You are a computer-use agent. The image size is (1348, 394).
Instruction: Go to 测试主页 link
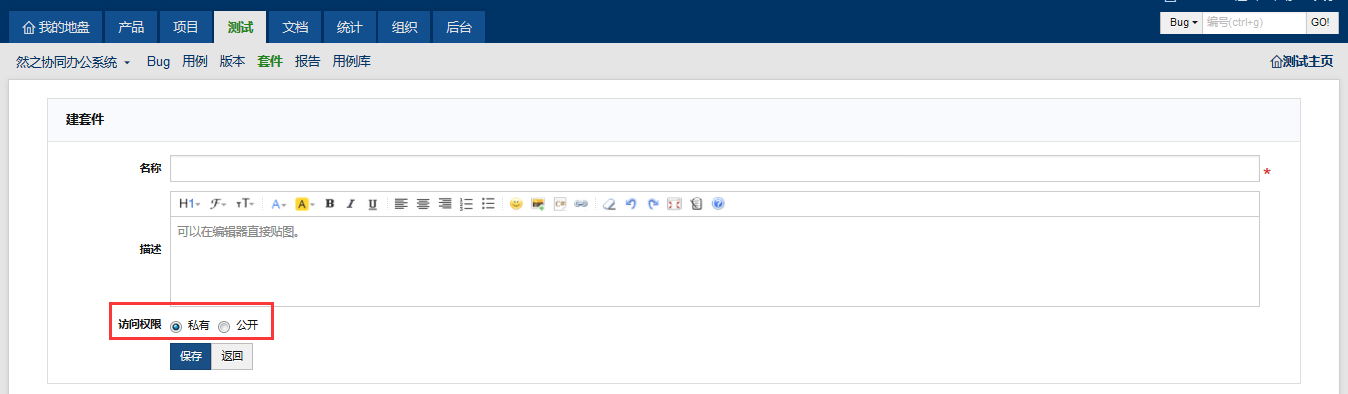(1301, 62)
